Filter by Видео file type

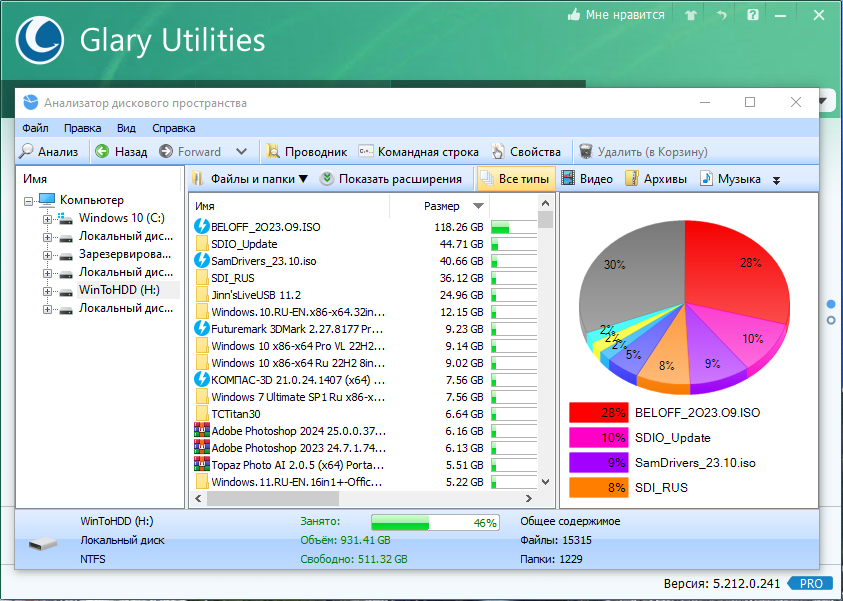click(587, 178)
